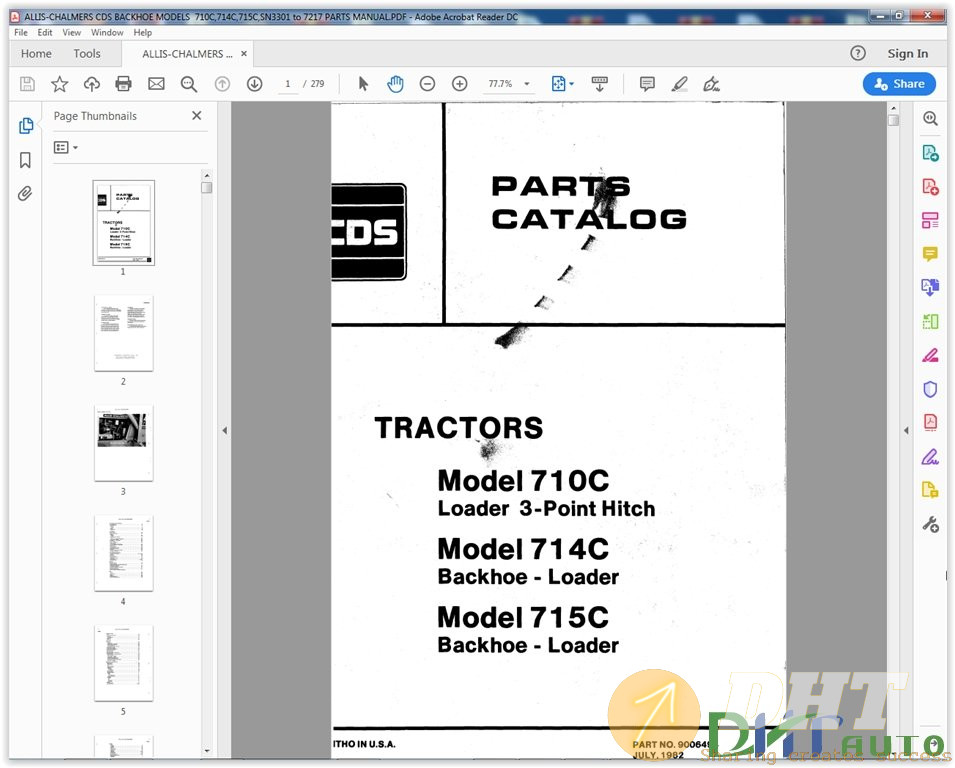Open the Help question mark icon
Viewport: 955px width, 768px height.
click(858, 54)
